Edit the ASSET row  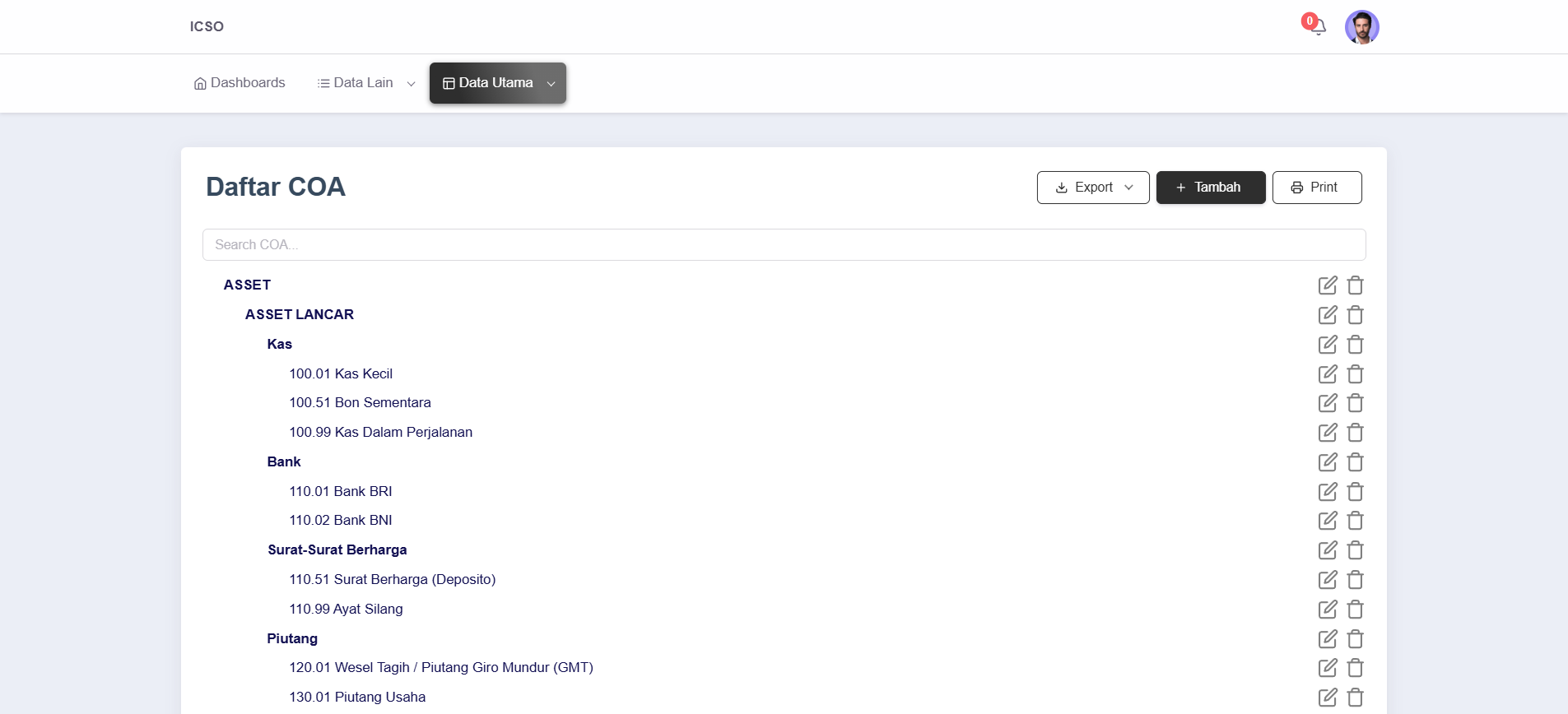[x=1327, y=285]
